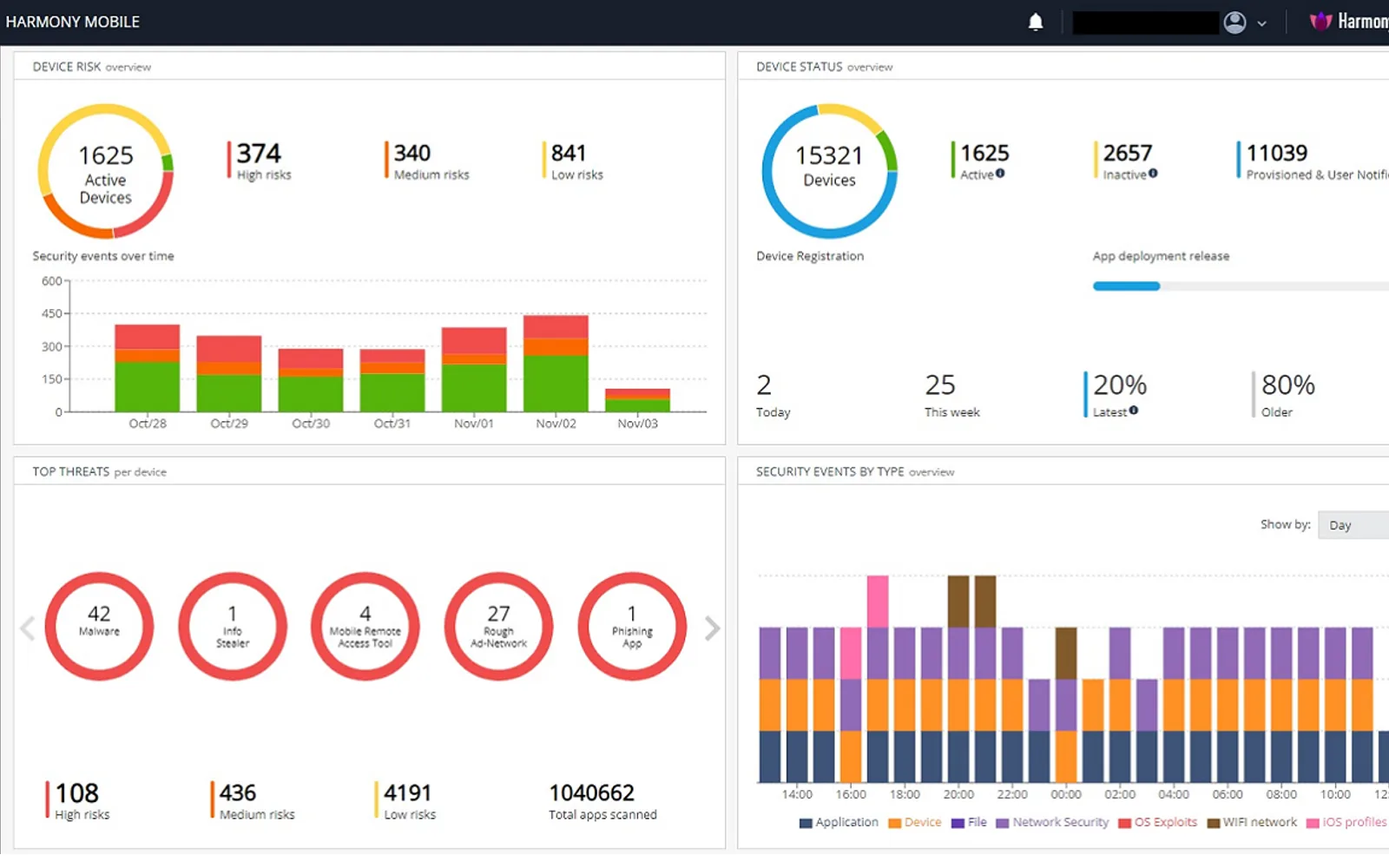1389x868 pixels.
Task: Show previous threats with left arrow
Action: coord(28,628)
